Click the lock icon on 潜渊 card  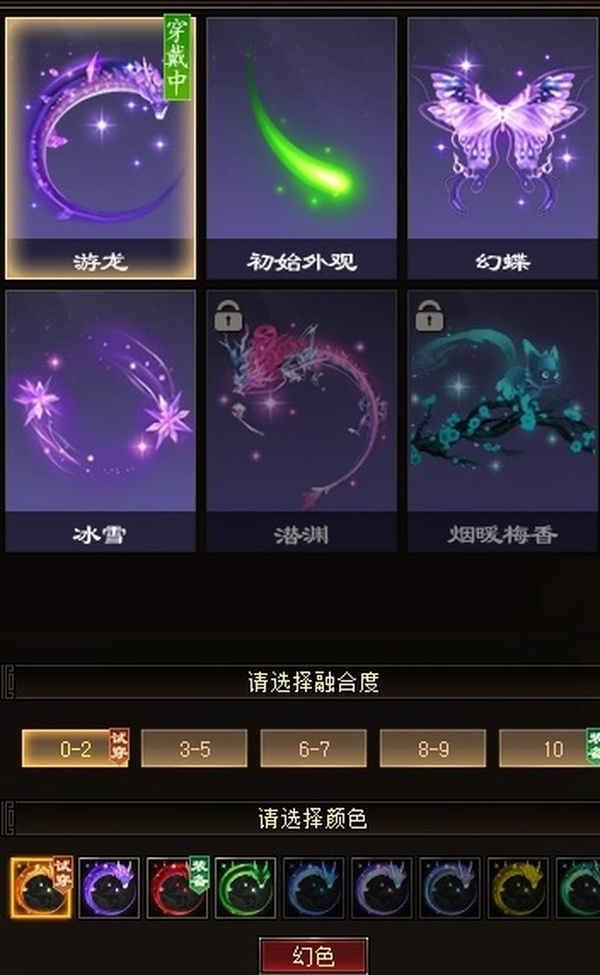pos(228,316)
